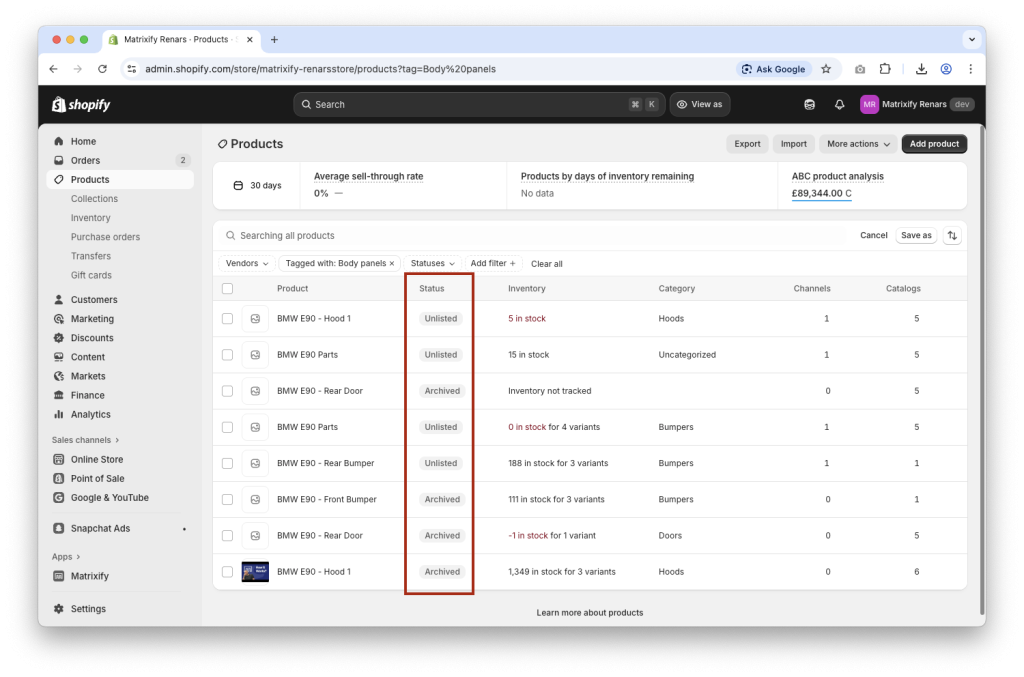
Task: Open sort options with the arrows icon
Action: coord(952,235)
